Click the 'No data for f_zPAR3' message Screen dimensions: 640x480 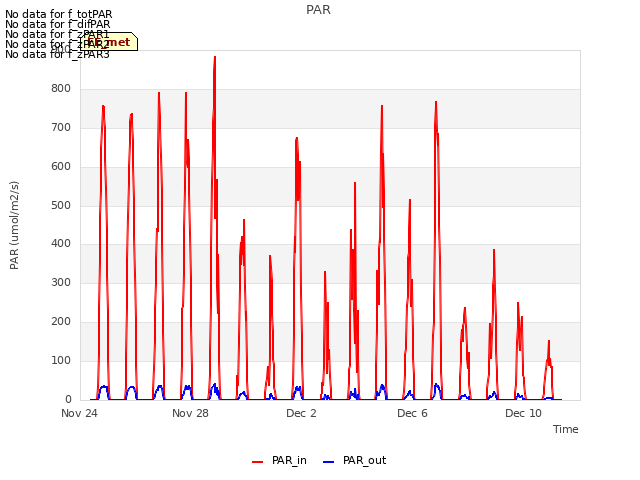57,54
